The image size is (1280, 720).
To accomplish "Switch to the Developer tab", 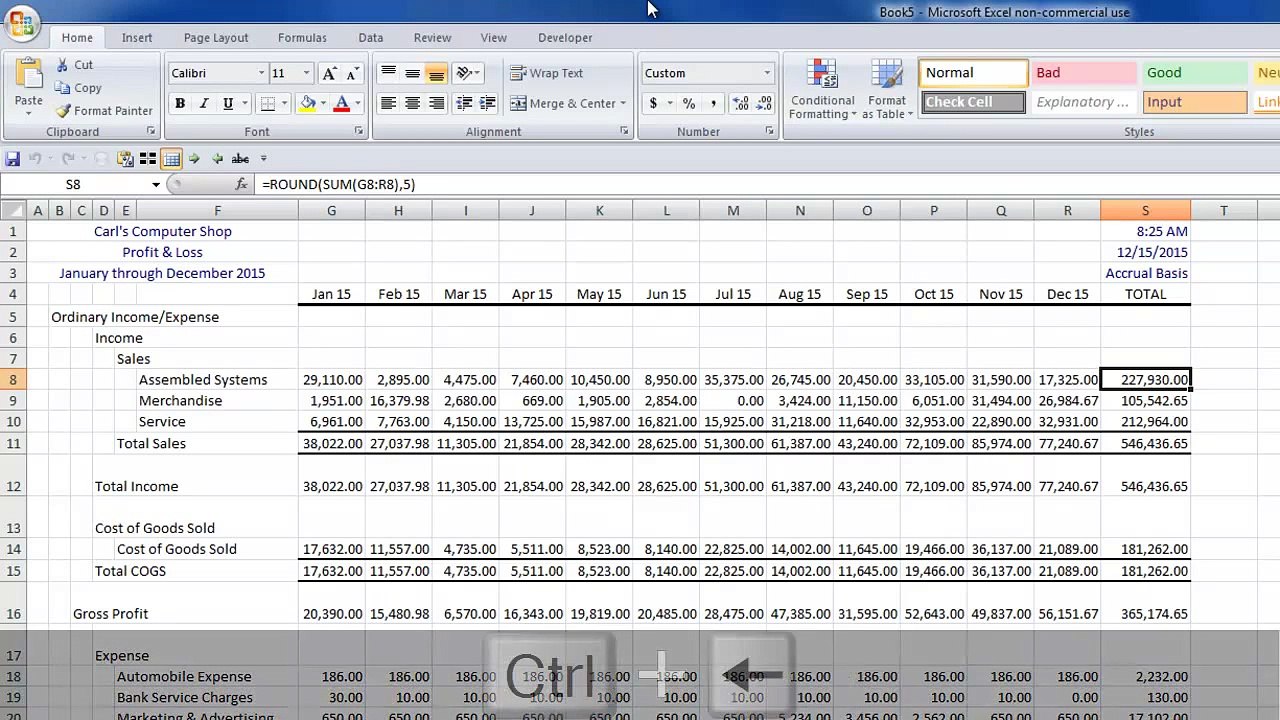I will 565,37.
